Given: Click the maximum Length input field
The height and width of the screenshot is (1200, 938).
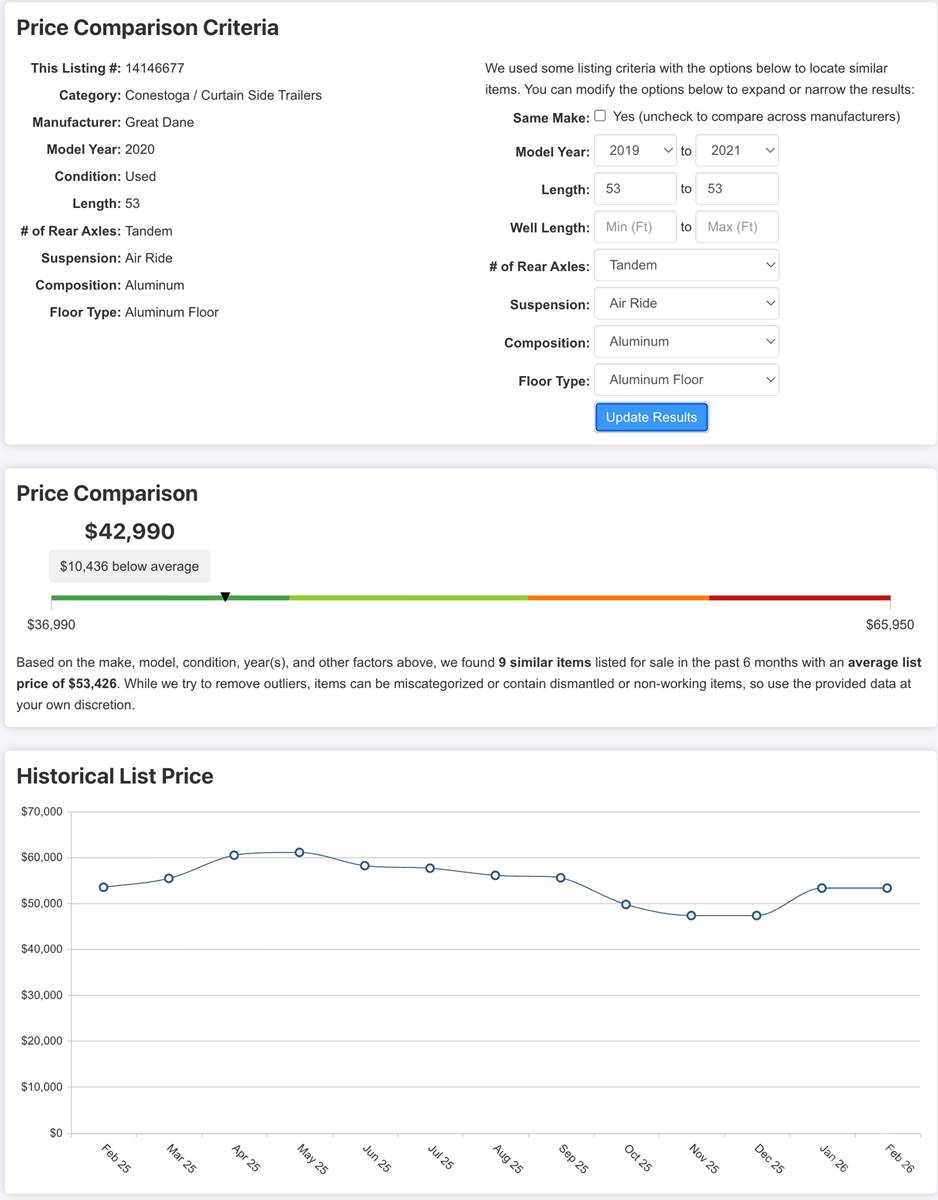Looking at the screenshot, I should [736, 189].
